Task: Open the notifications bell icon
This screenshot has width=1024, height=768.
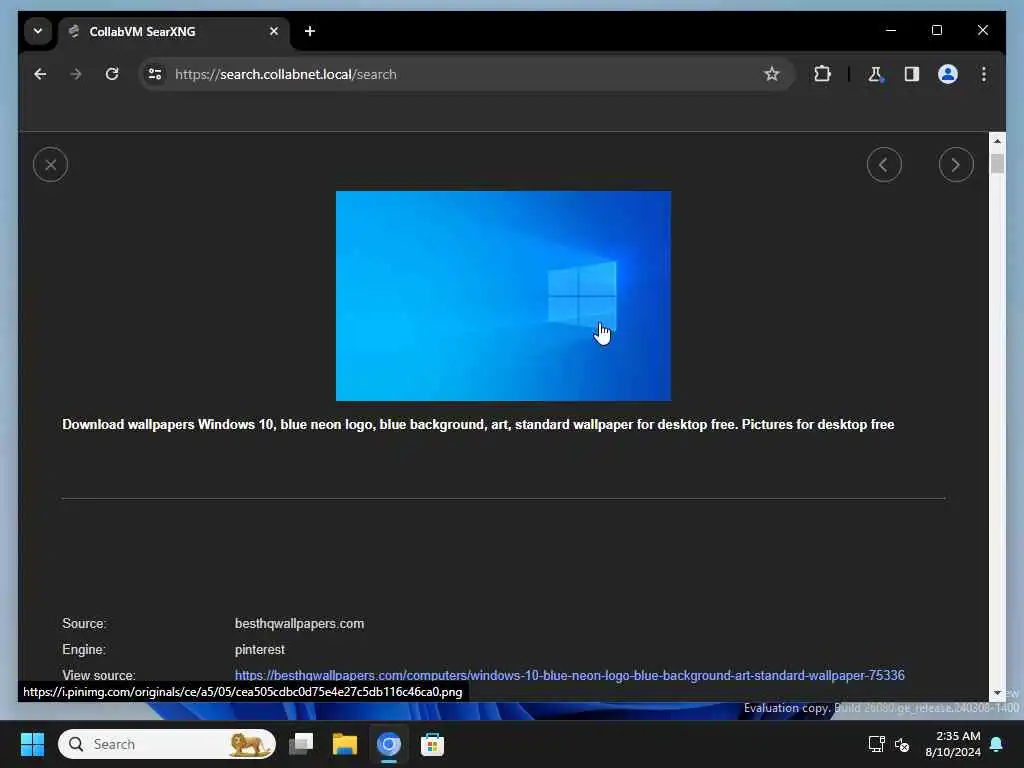Action: tap(997, 744)
